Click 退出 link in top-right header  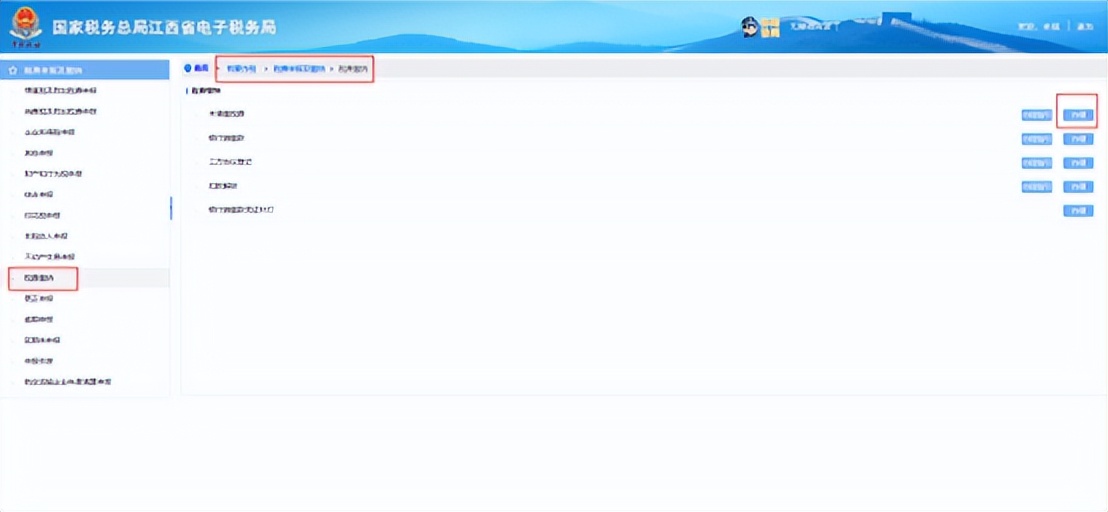point(1085,26)
